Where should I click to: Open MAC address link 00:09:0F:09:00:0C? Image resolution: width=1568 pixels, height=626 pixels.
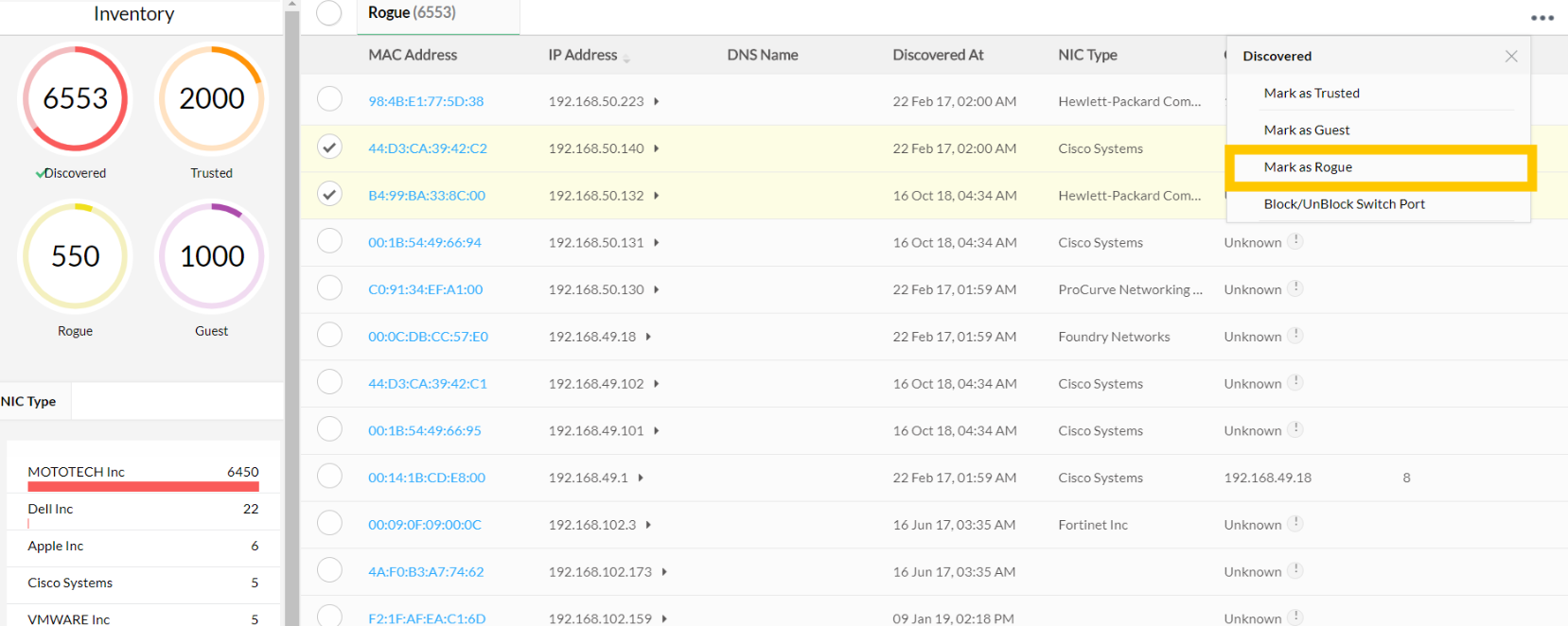[425, 525]
